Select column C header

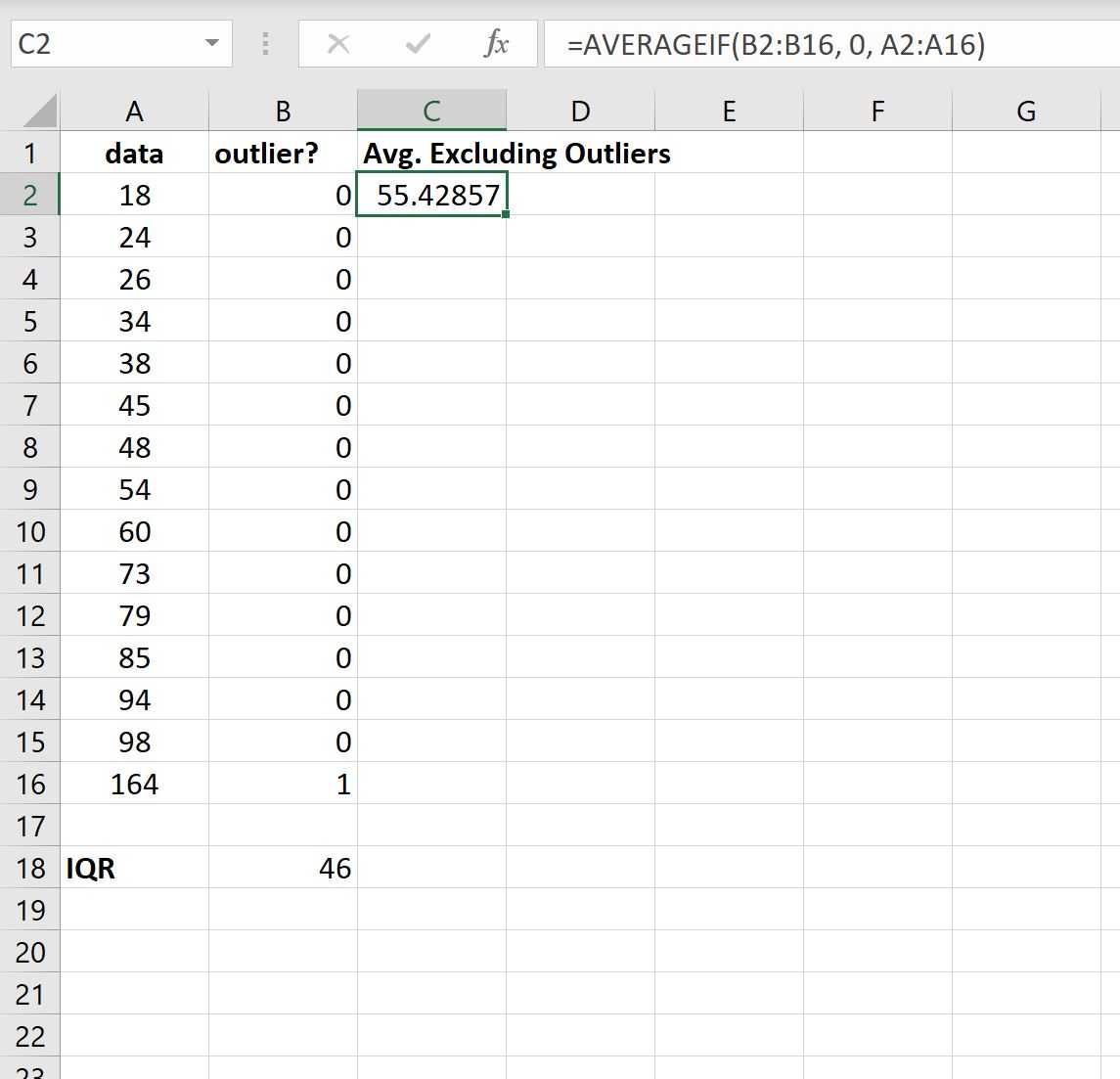tap(431, 112)
